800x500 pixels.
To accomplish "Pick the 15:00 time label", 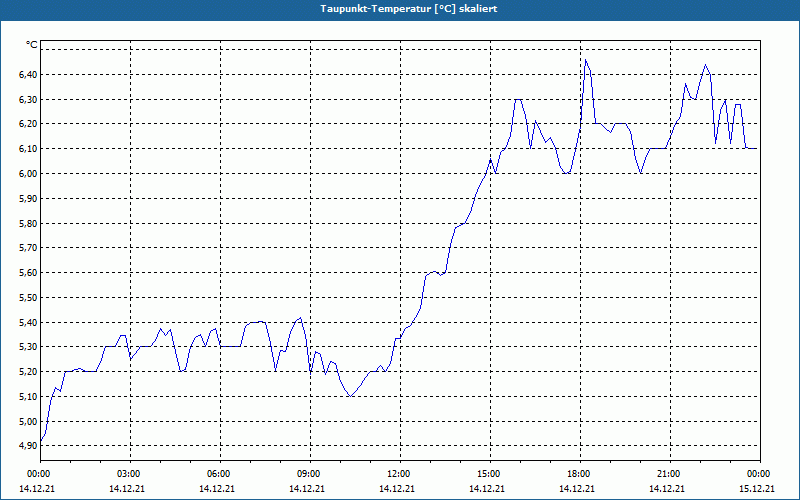I will (490, 474).
